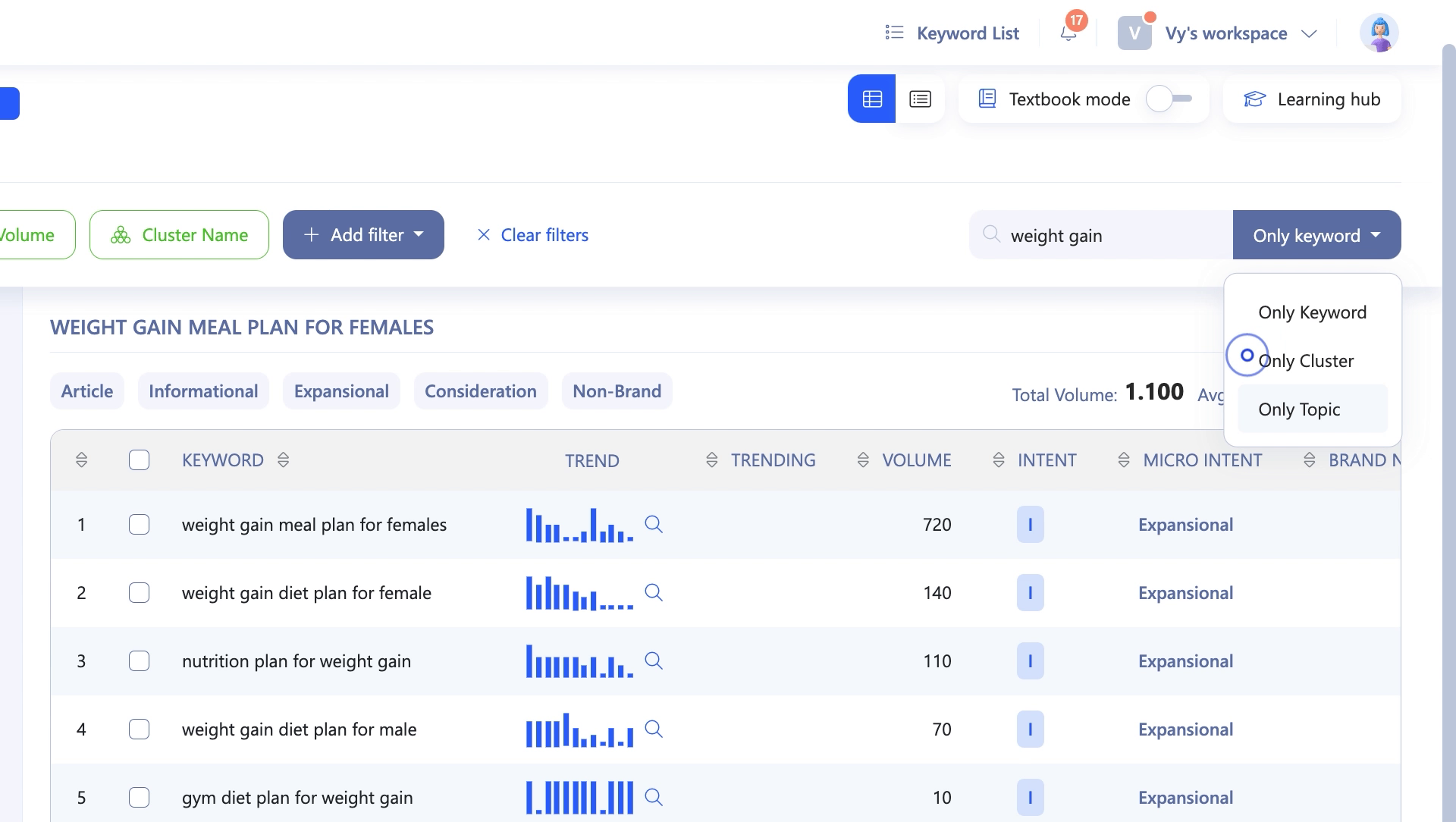The height and width of the screenshot is (822, 1456).
Task: Switch to table grid view icon
Action: click(x=872, y=99)
